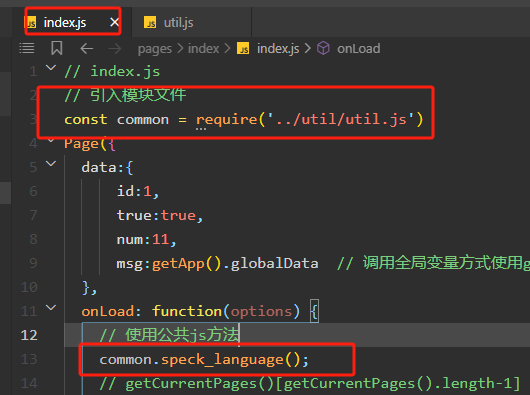Image resolution: width=530 pixels, height=395 pixels.
Task: Collapse the fold arrow at line 1
Action: tap(51, 68)
